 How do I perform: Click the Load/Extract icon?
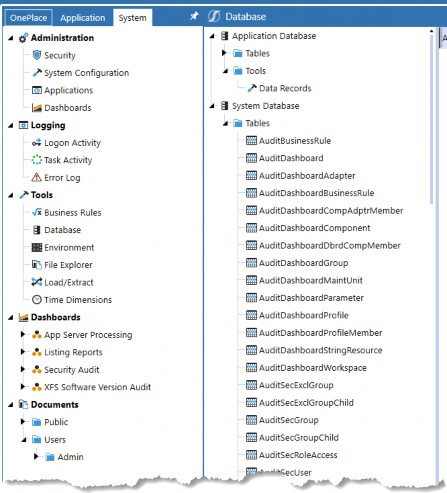coord(37,282)
